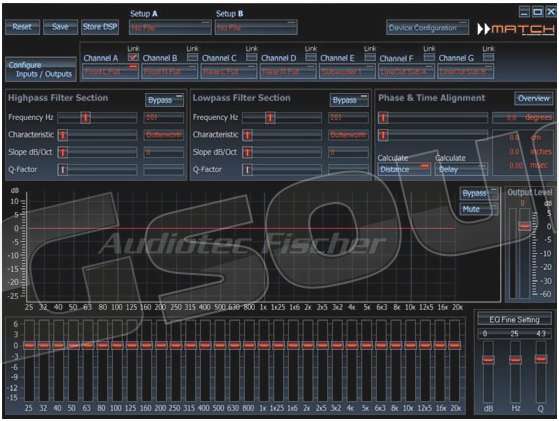Click the Reset button
This screenshot has width=559, height=421.
click(22, 27)
